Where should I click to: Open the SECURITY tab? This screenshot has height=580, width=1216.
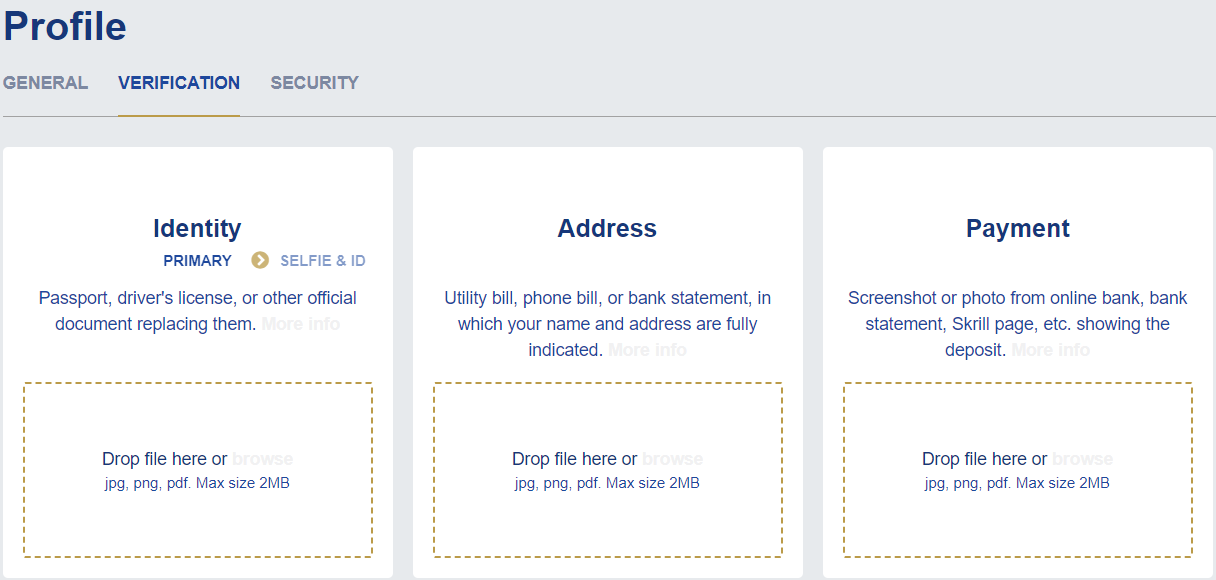pyautogui.click(x=314, y=83)
